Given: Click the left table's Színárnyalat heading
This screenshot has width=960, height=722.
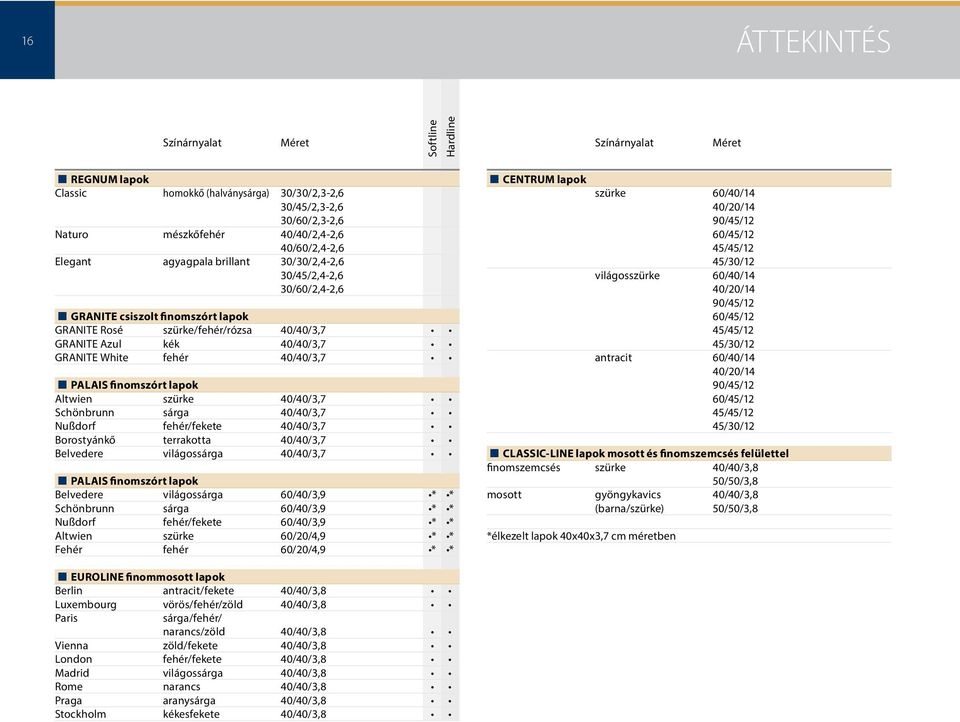Looking at the screenshot, I should (x=192, y=143).
